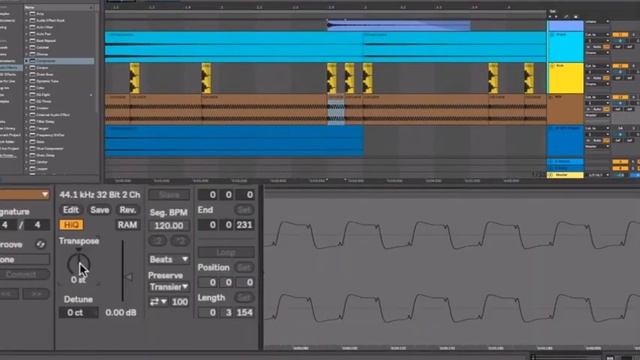Click the Limiter device folder icon
The height and width of the screenshot is (360, 640).
[x=32, y=162]
